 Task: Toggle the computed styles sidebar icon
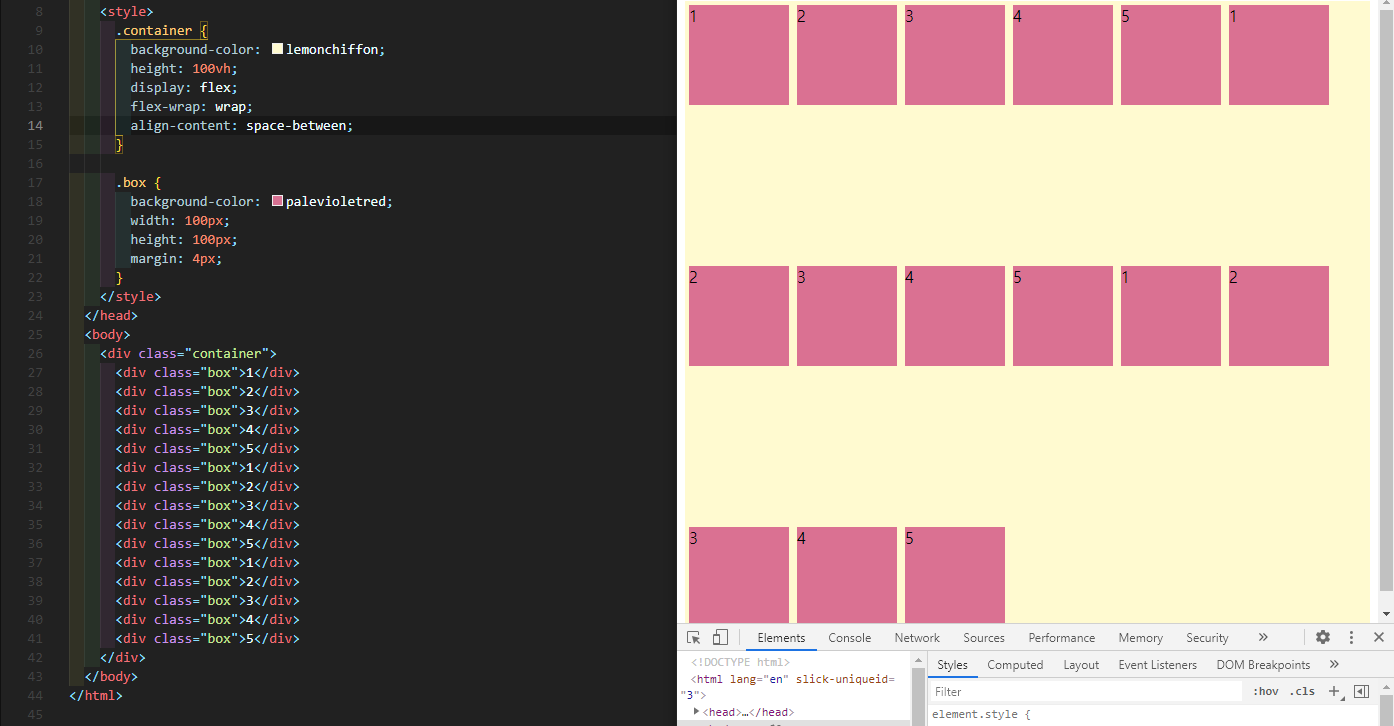click(1361, 691)
